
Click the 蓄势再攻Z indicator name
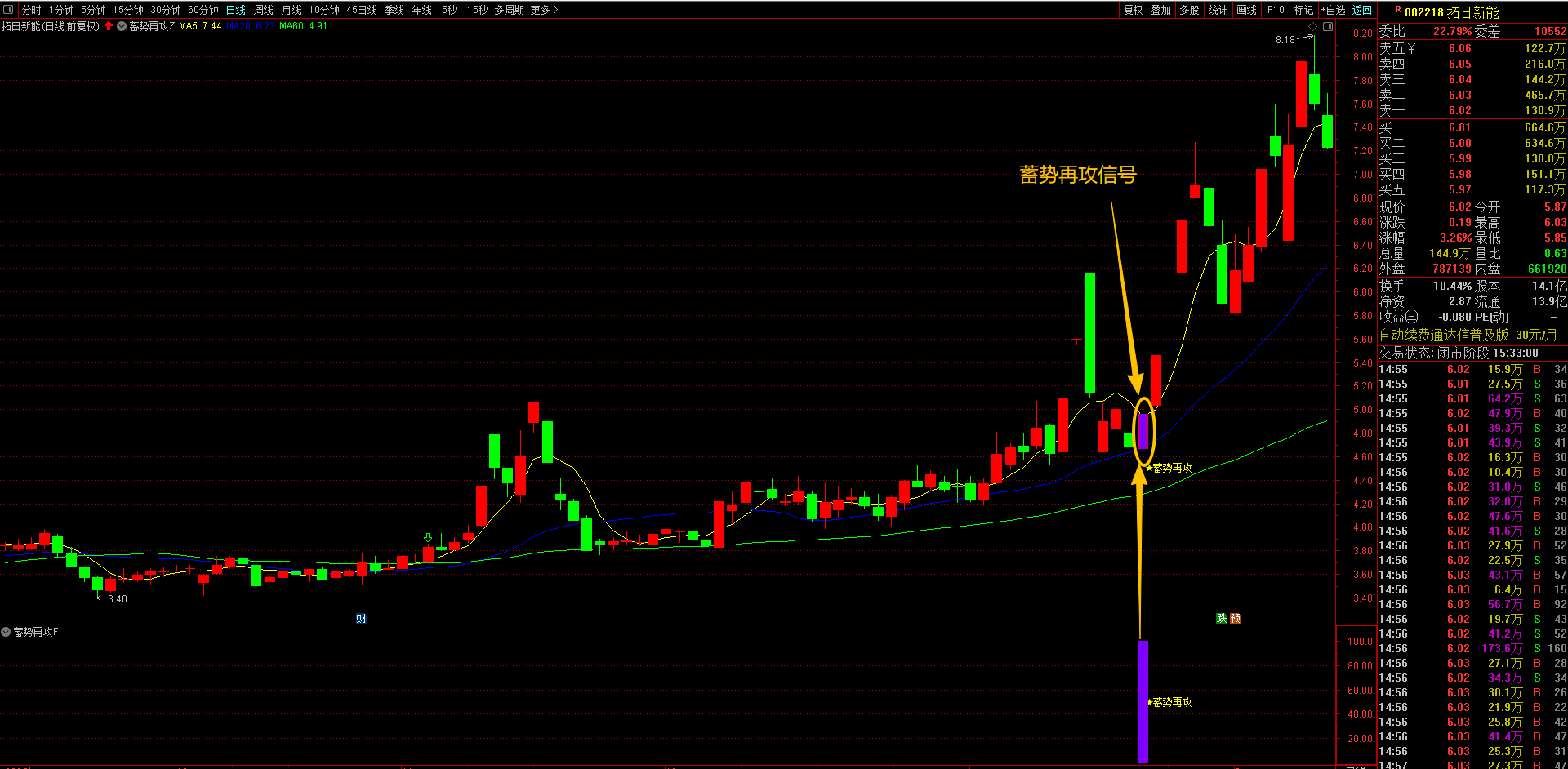coord(153,26)
